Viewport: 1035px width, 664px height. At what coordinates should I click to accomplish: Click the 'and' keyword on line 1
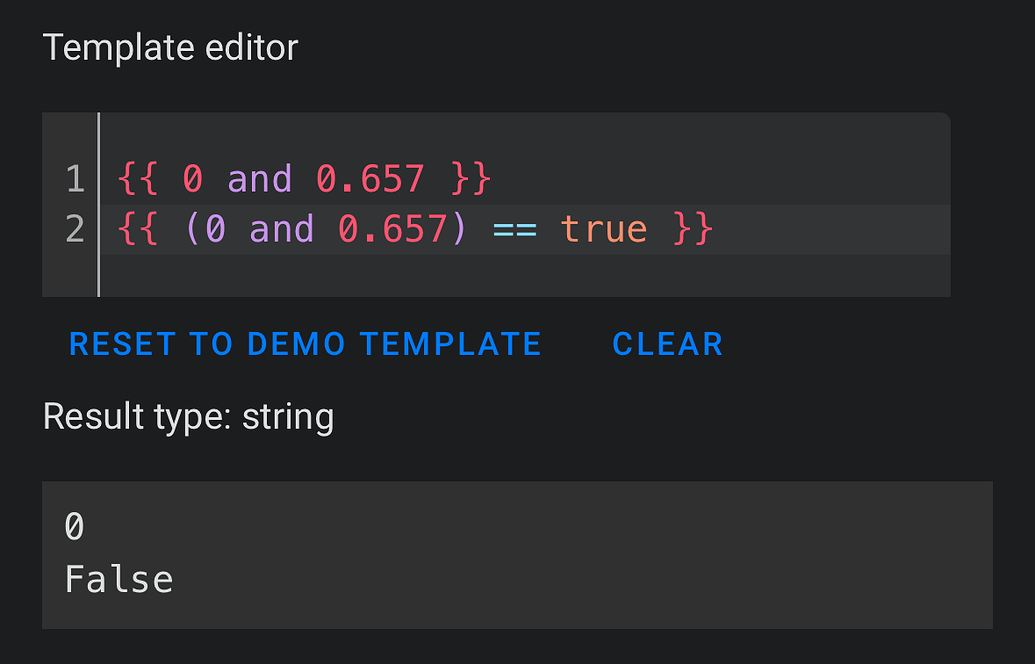pos(260,180)
